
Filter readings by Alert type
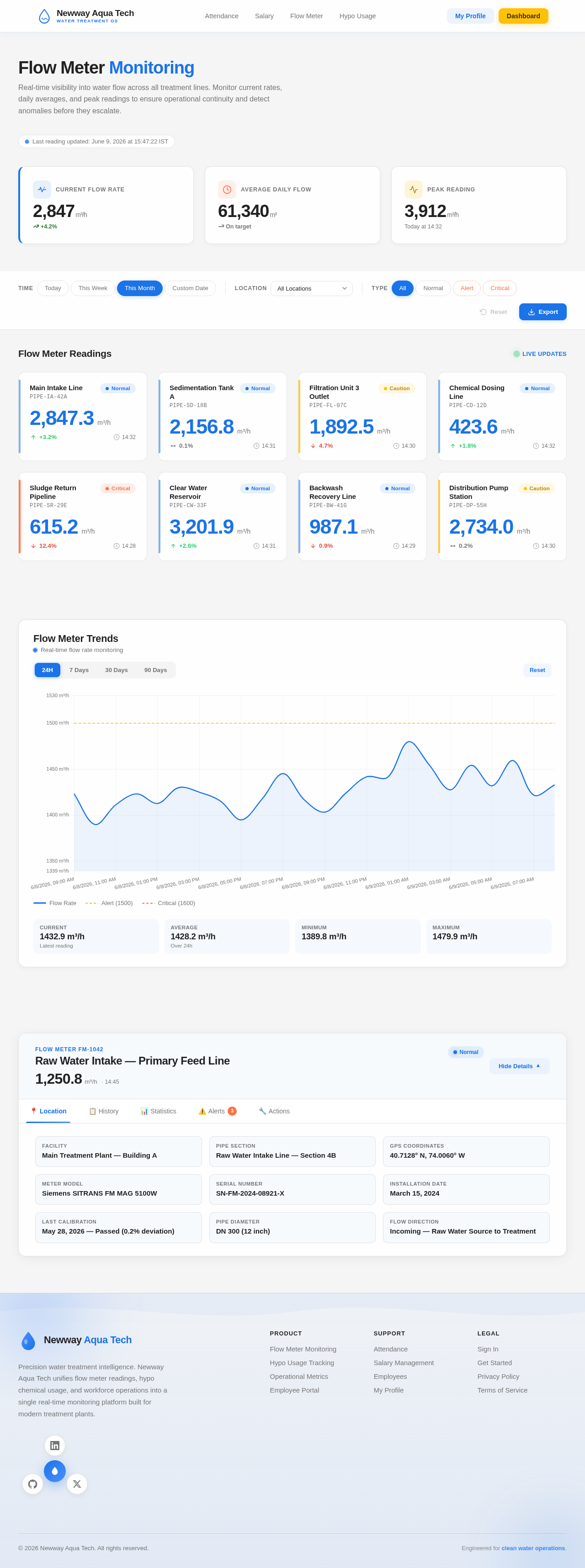pyautogui.click(x=466, y=288)
